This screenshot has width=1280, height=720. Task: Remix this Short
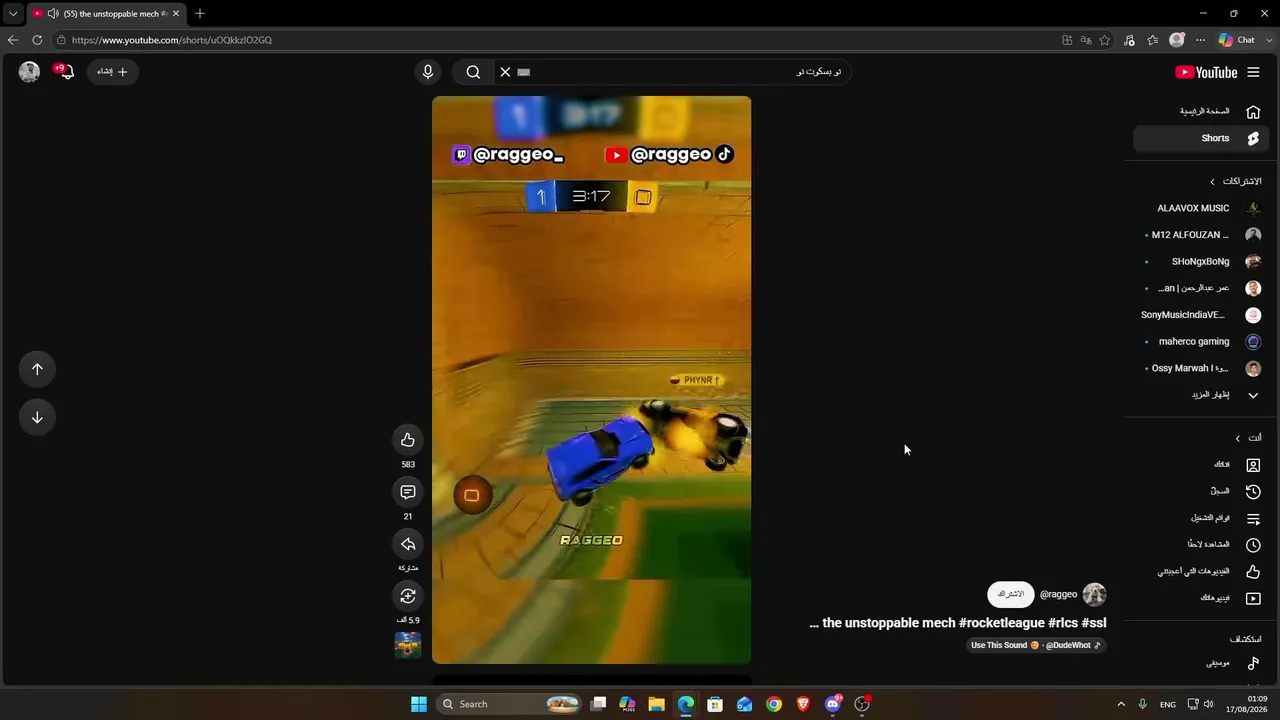(408, 596)
